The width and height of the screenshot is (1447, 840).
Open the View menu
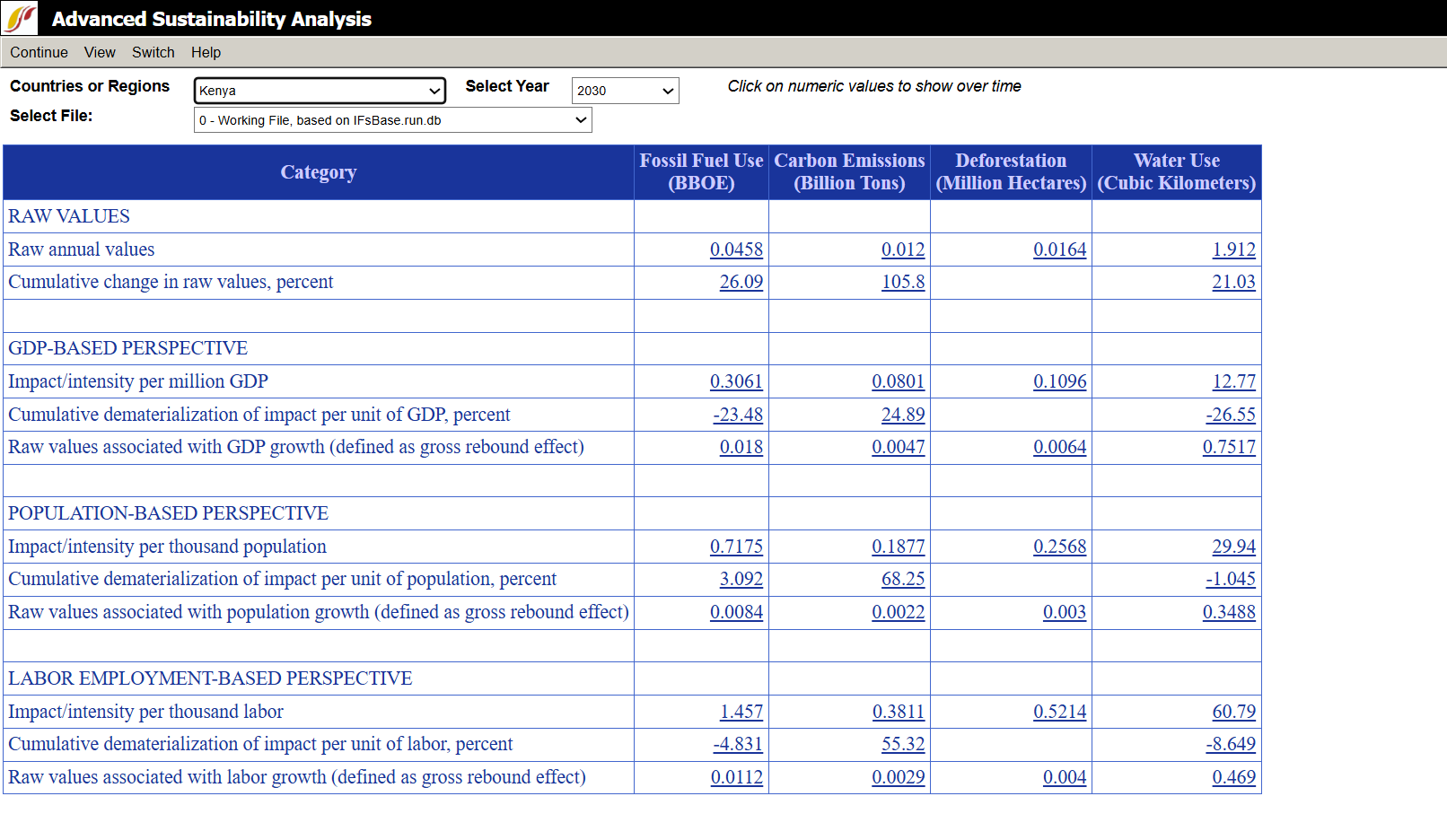pyautogui.click(x=100, y=52)
